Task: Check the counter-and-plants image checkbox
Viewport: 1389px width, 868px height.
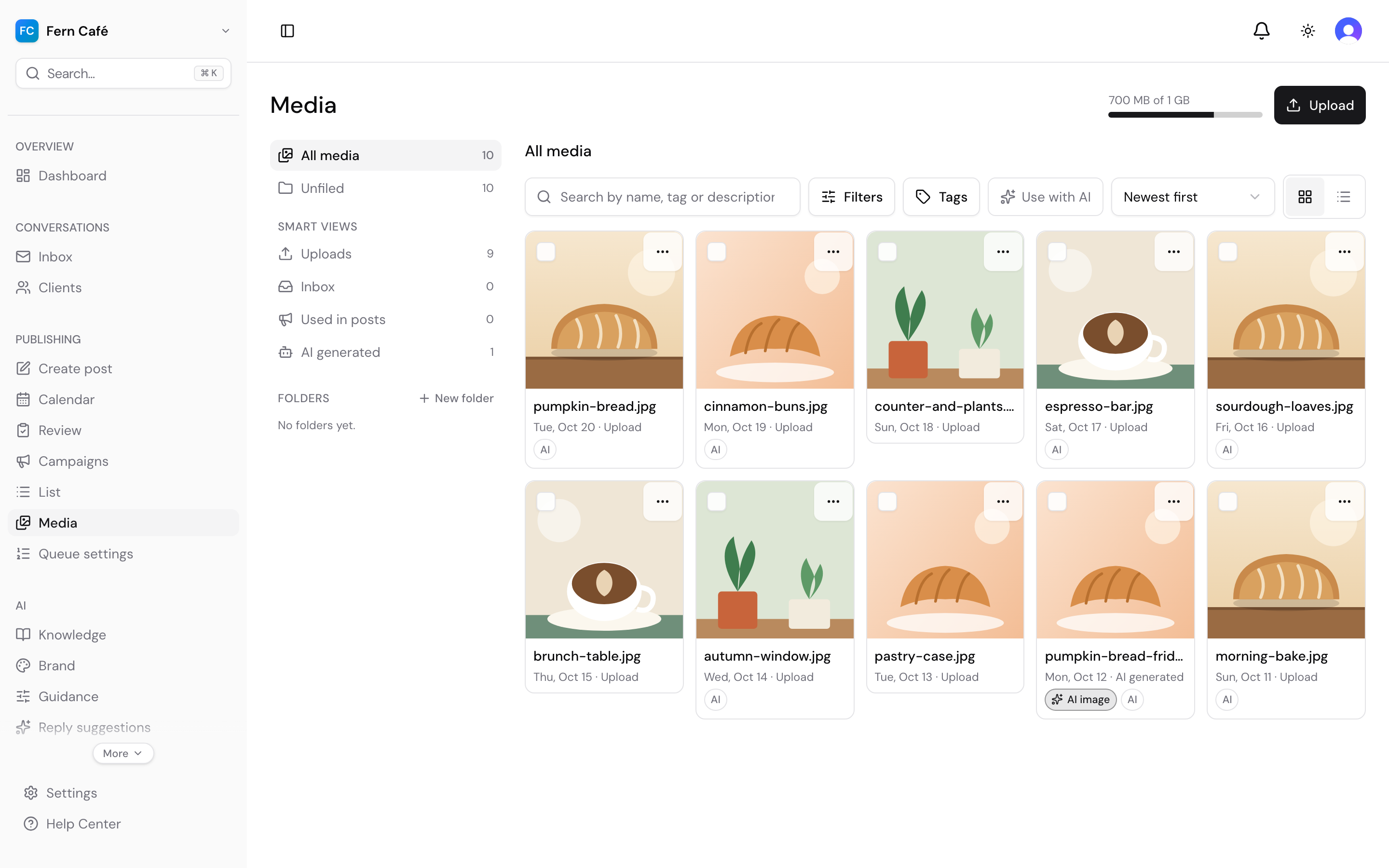Action: pos(887,252)
